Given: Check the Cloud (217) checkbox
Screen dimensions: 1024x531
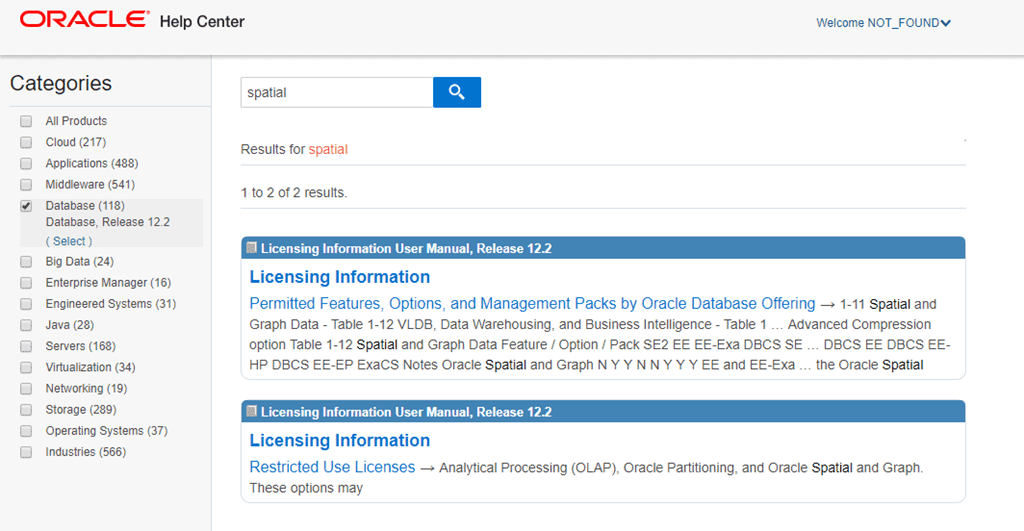Looking at the screenshot, I should [26, 142].
